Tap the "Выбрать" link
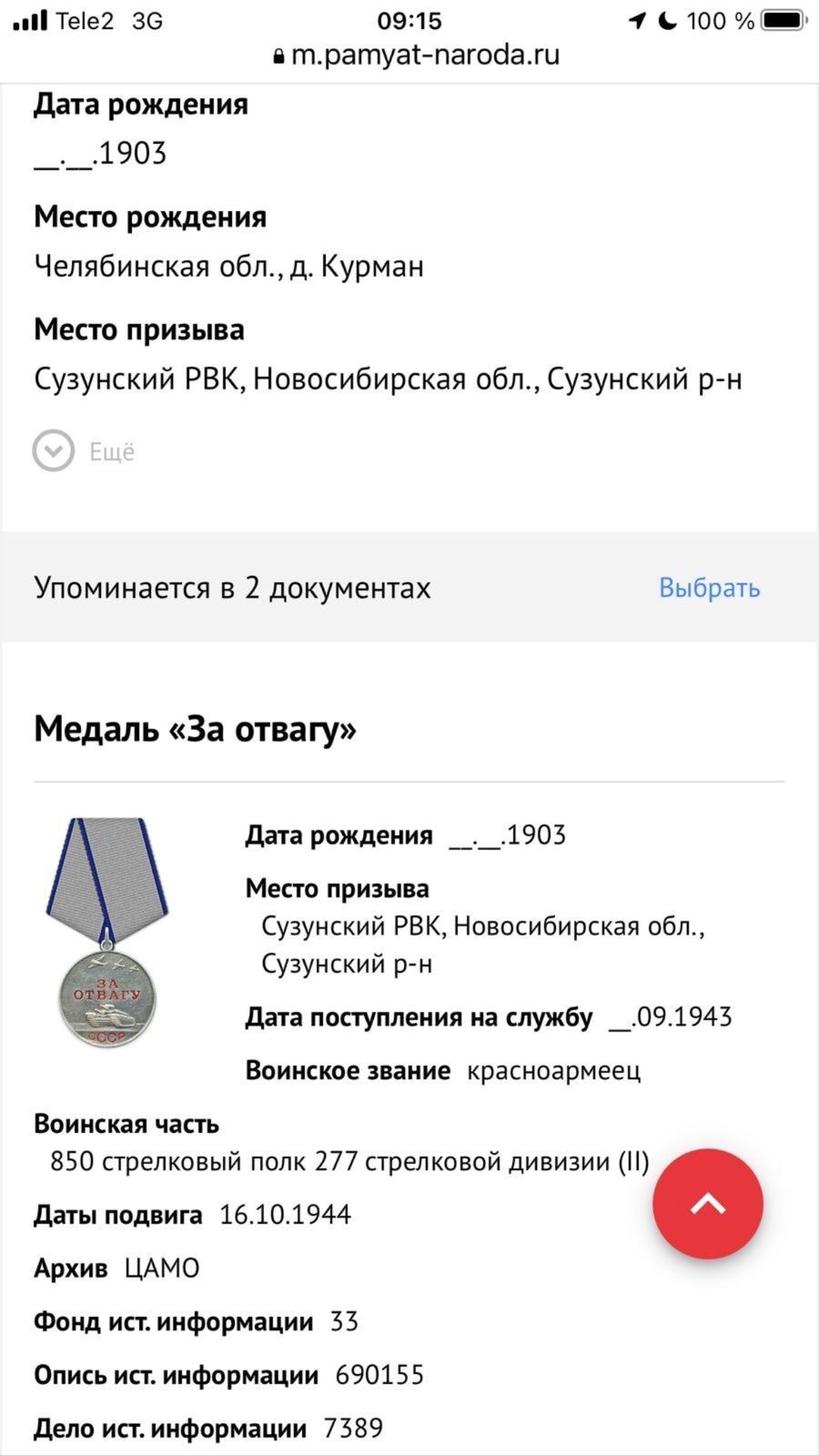This screenshot has width=819, height=1456. (x=709, y=588)
